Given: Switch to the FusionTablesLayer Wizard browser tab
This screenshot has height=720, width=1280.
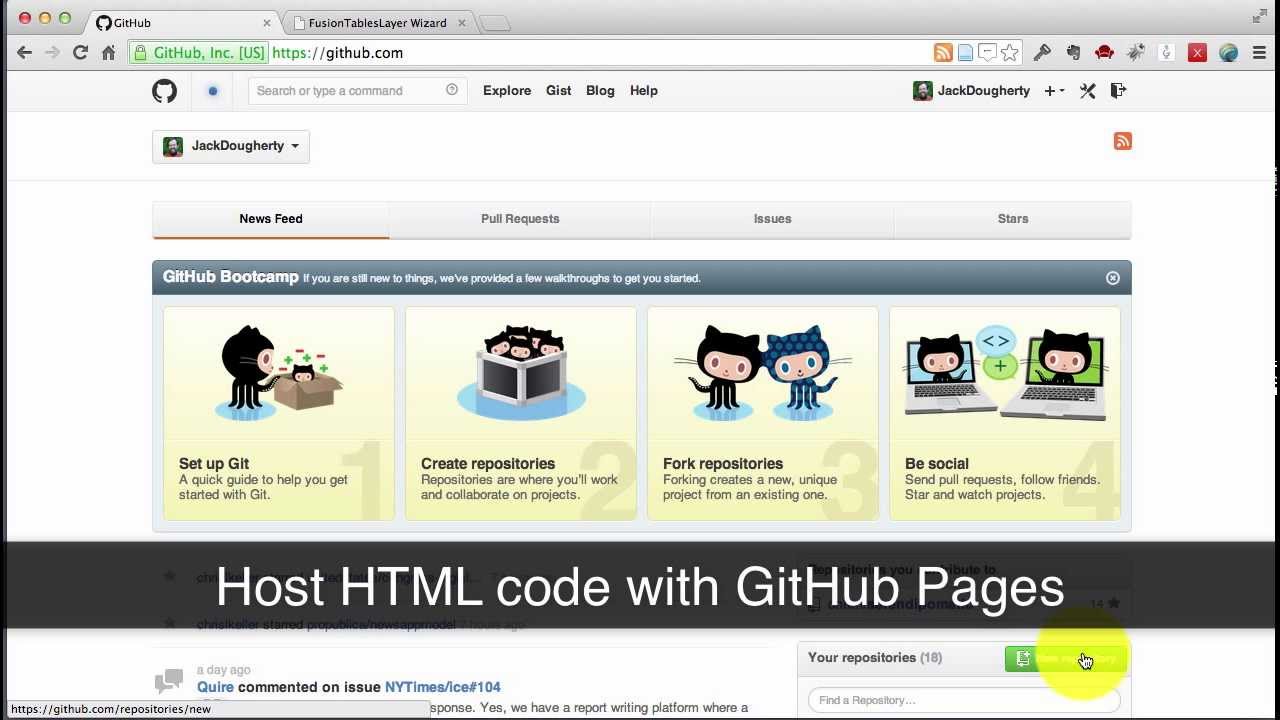Looking at the screenshot, I should point(377,23).
